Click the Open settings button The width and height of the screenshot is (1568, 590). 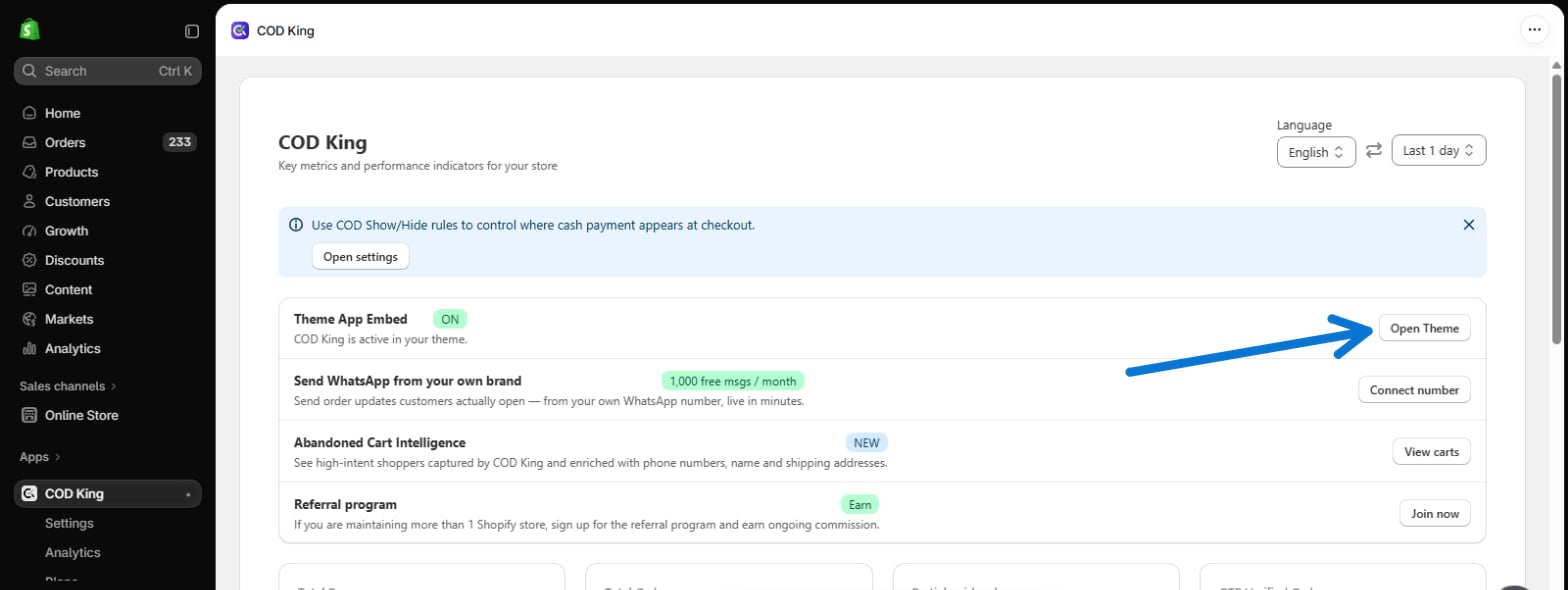[x=360, y=257]
